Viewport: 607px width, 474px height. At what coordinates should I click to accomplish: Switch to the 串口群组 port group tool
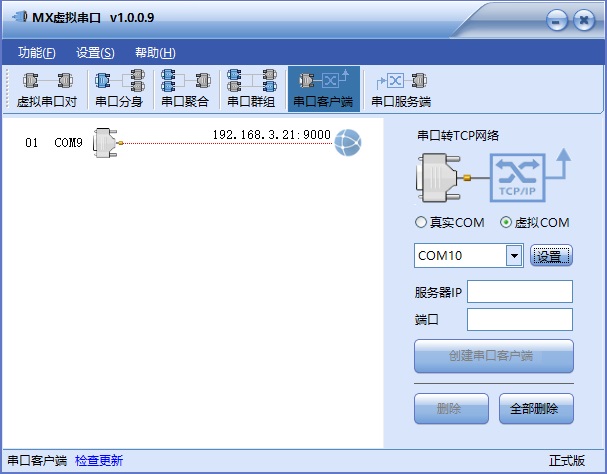pos(251,89)
